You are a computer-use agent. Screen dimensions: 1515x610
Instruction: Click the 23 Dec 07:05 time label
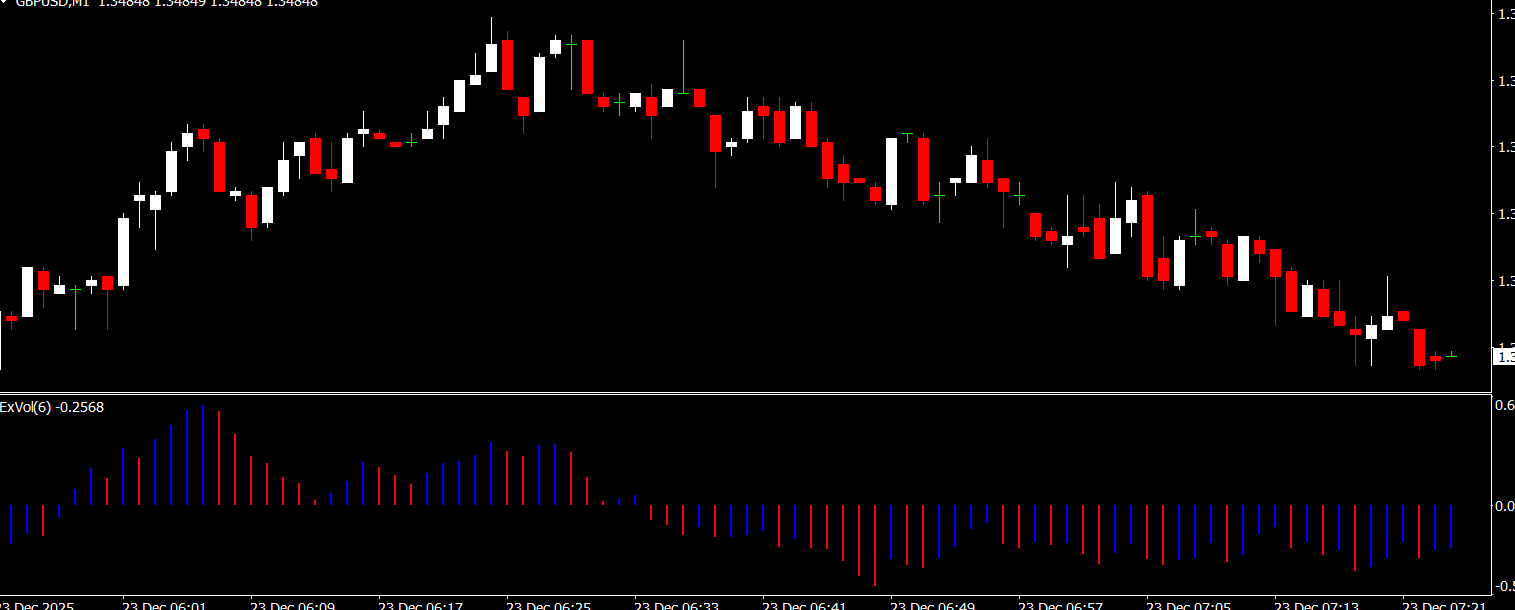1188,604
